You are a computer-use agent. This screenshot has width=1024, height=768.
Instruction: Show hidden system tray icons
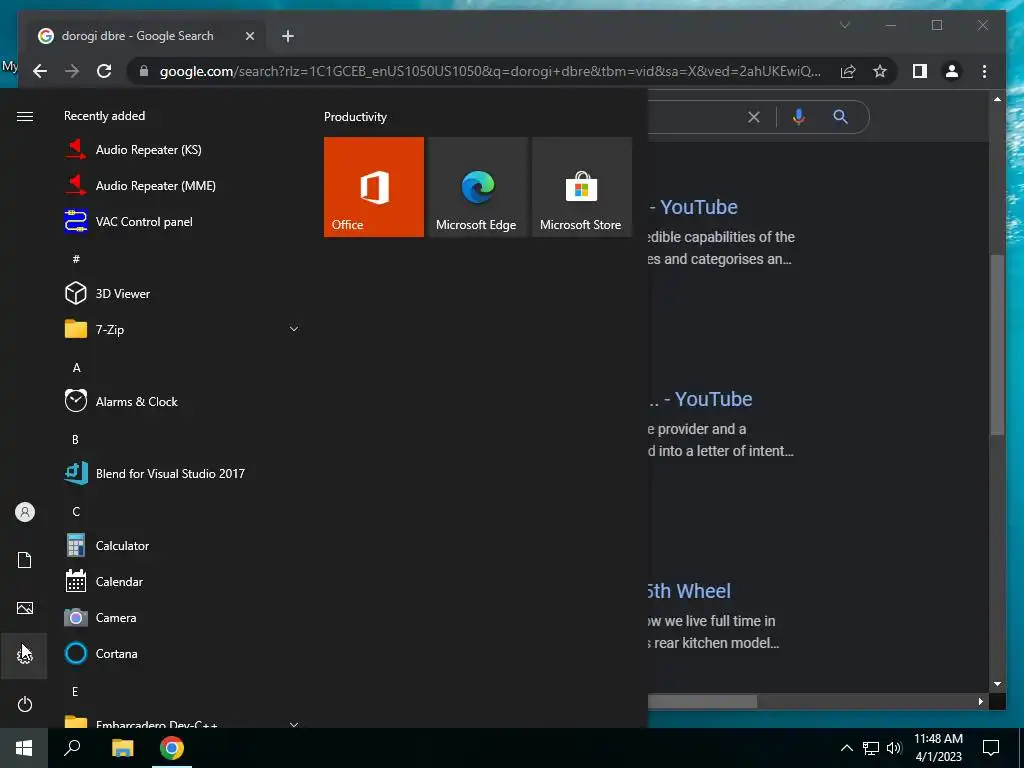[x=846, y=748]
